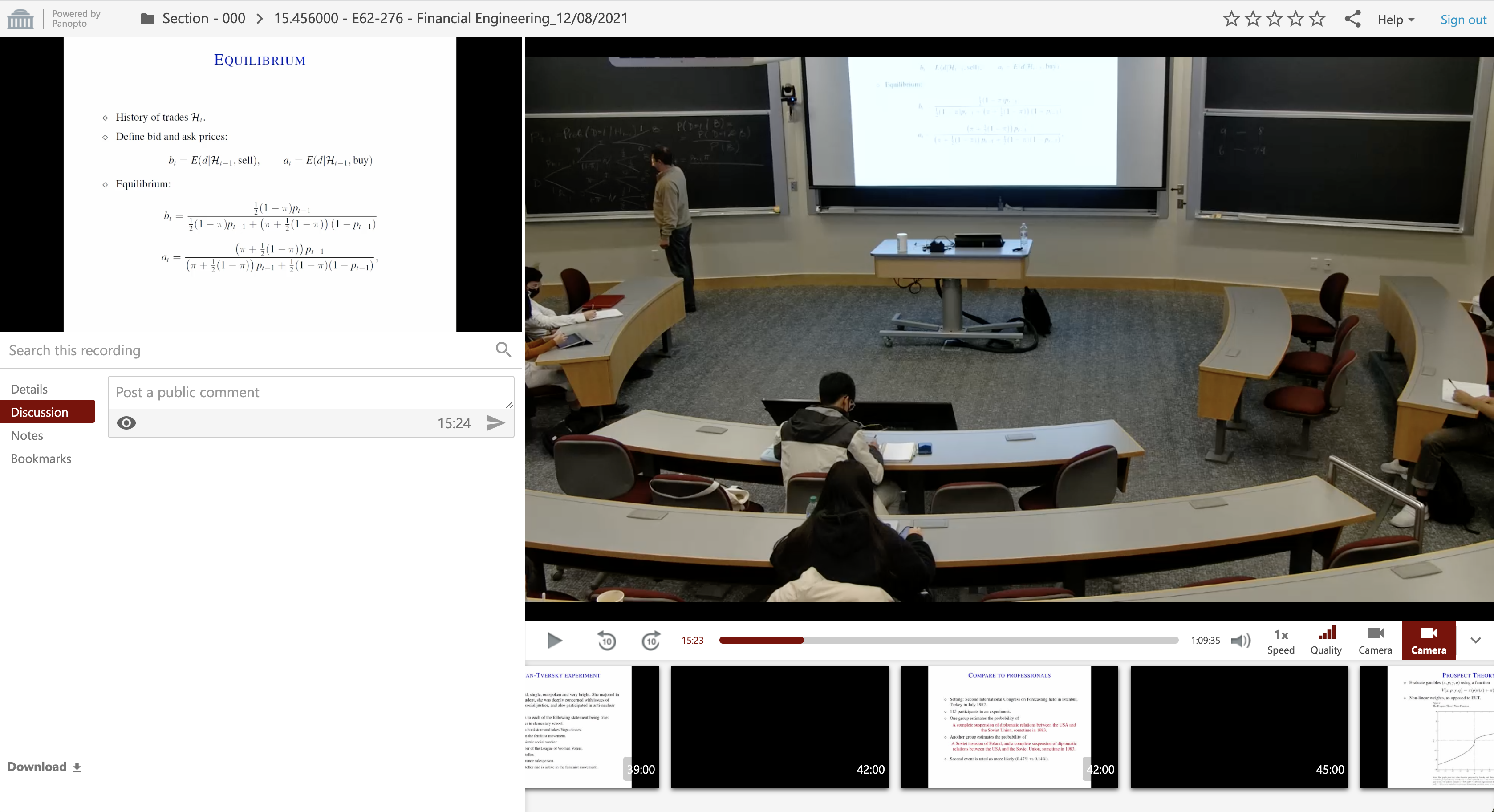Rewind 10 seconds

(607, 640)
